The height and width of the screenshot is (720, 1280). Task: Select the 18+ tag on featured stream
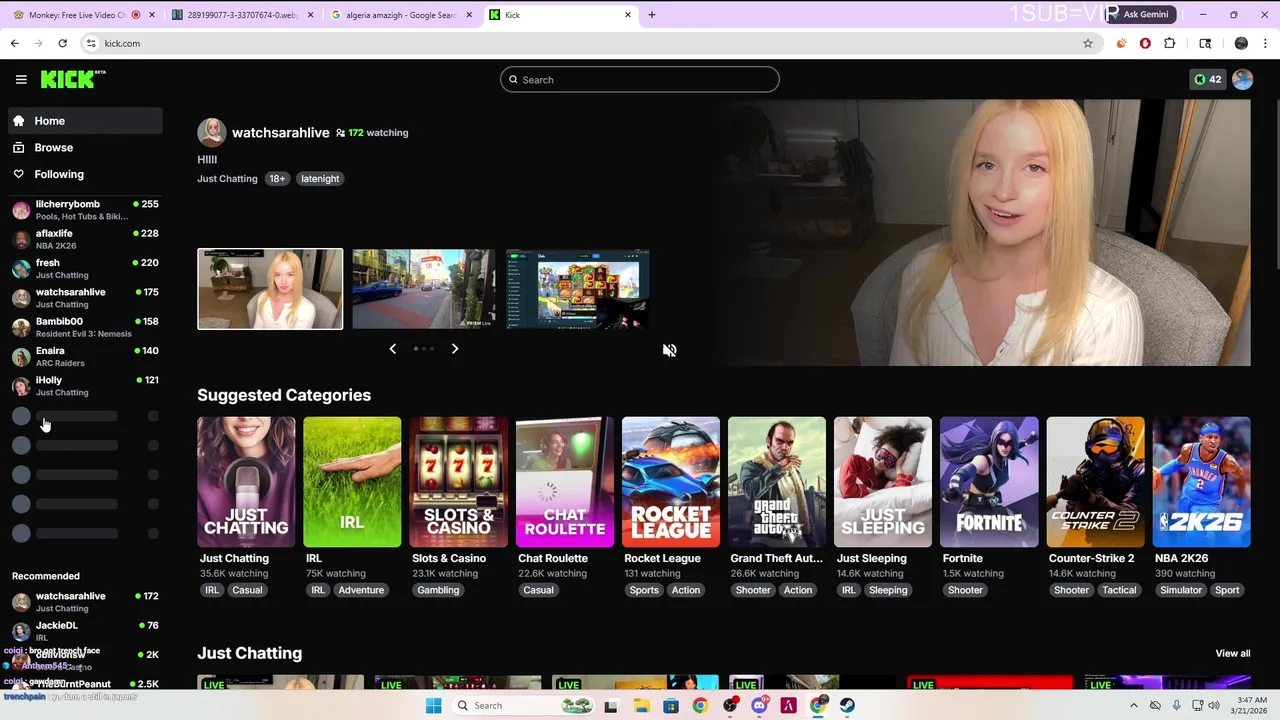(x=277, y=179)
